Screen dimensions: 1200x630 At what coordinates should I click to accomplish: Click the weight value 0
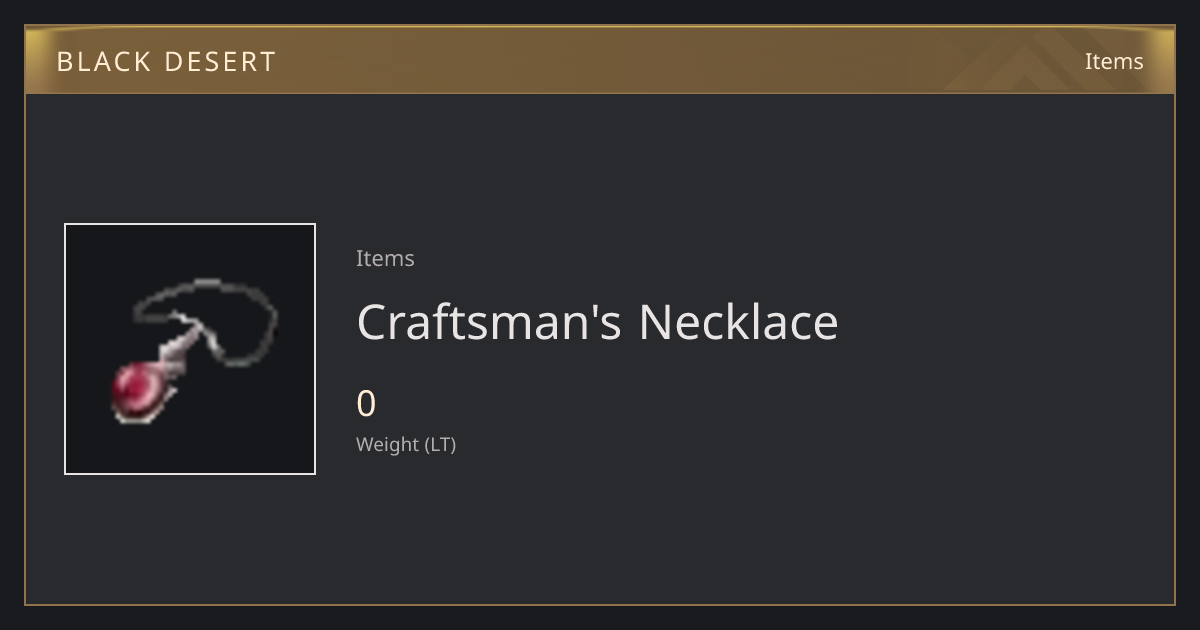pos(366,404)
